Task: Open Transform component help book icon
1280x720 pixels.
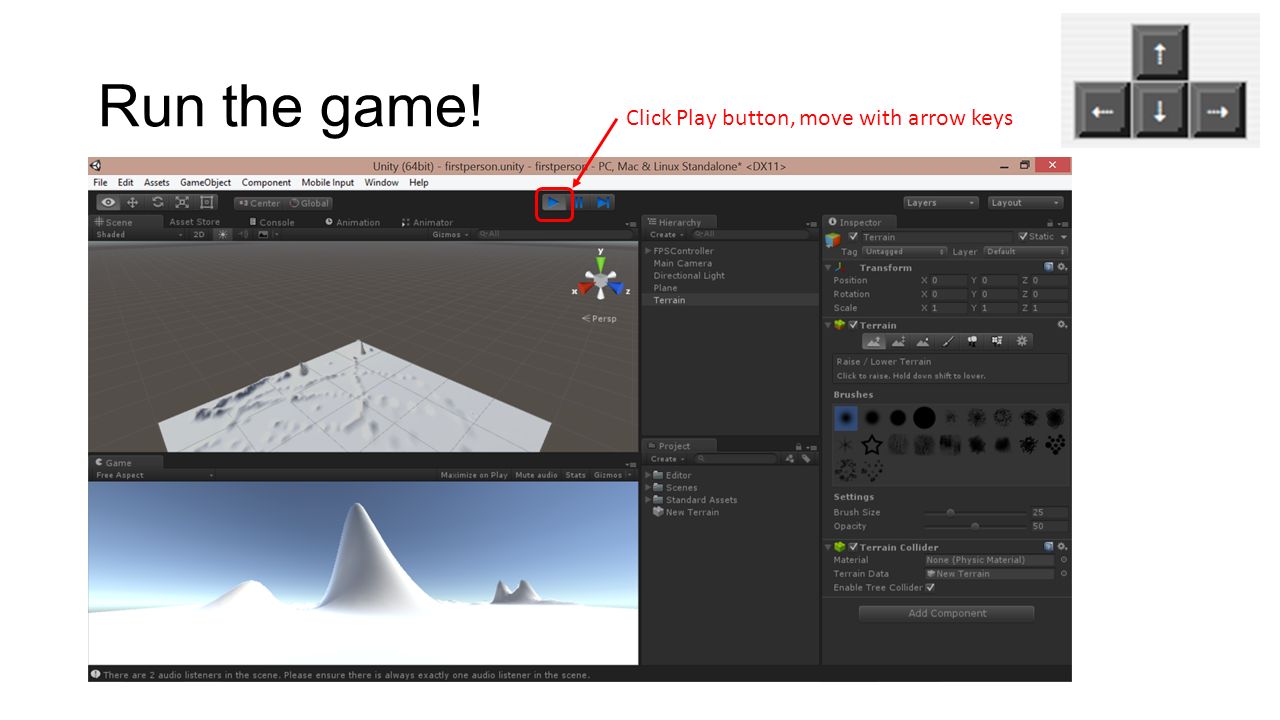Action: point(1049,267)
